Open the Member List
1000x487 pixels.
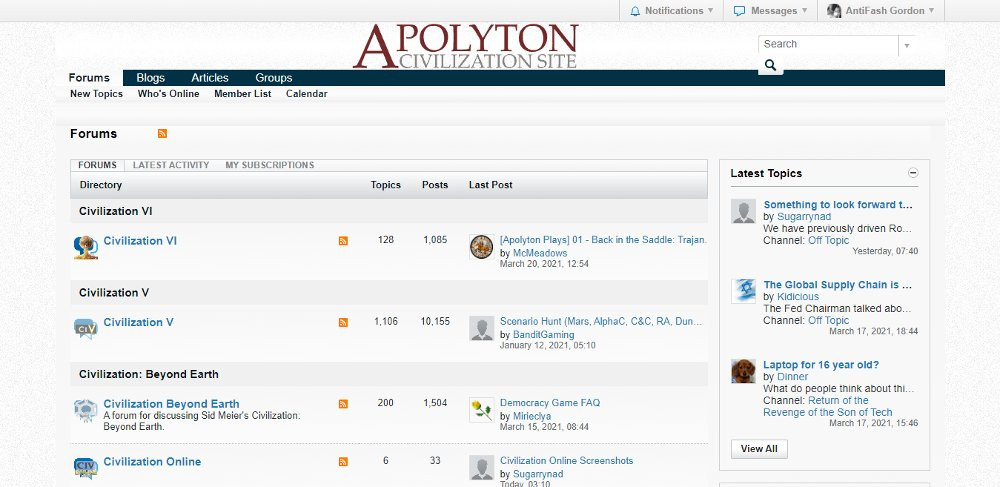click(x=242, y=94)
